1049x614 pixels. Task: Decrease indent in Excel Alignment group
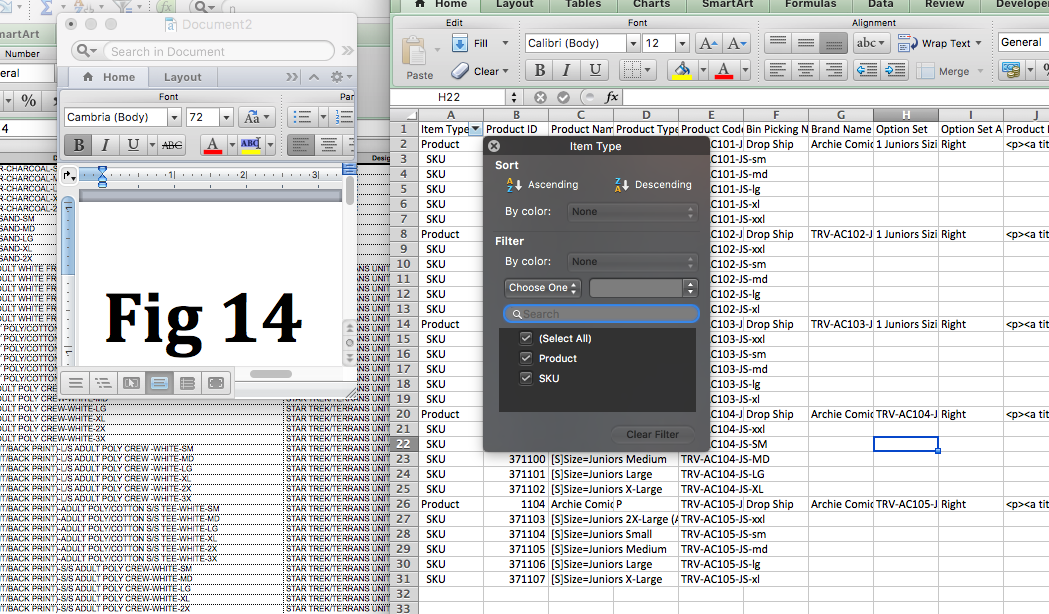pyautogui.click(x=867, y=70)
